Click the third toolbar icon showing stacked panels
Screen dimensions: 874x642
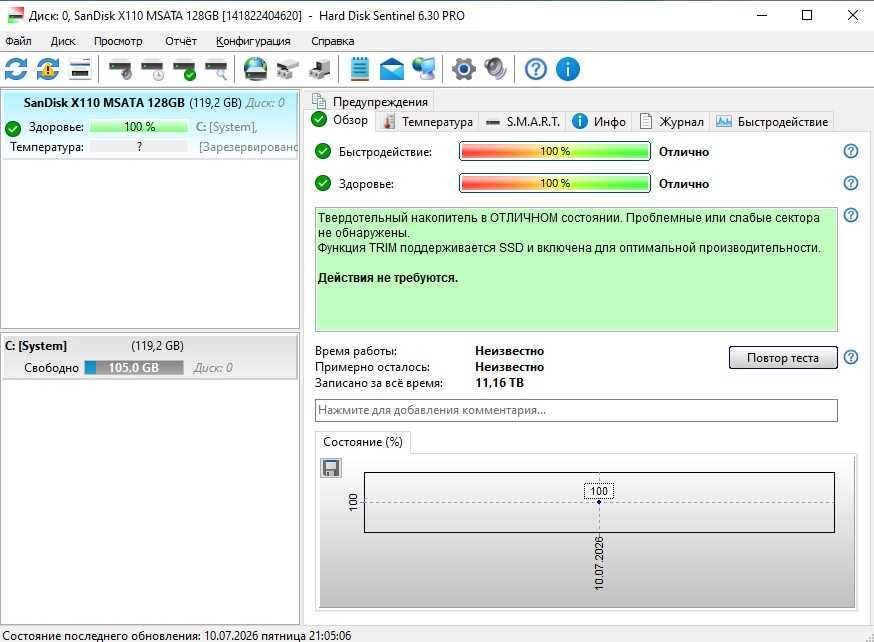click(80, 69)
